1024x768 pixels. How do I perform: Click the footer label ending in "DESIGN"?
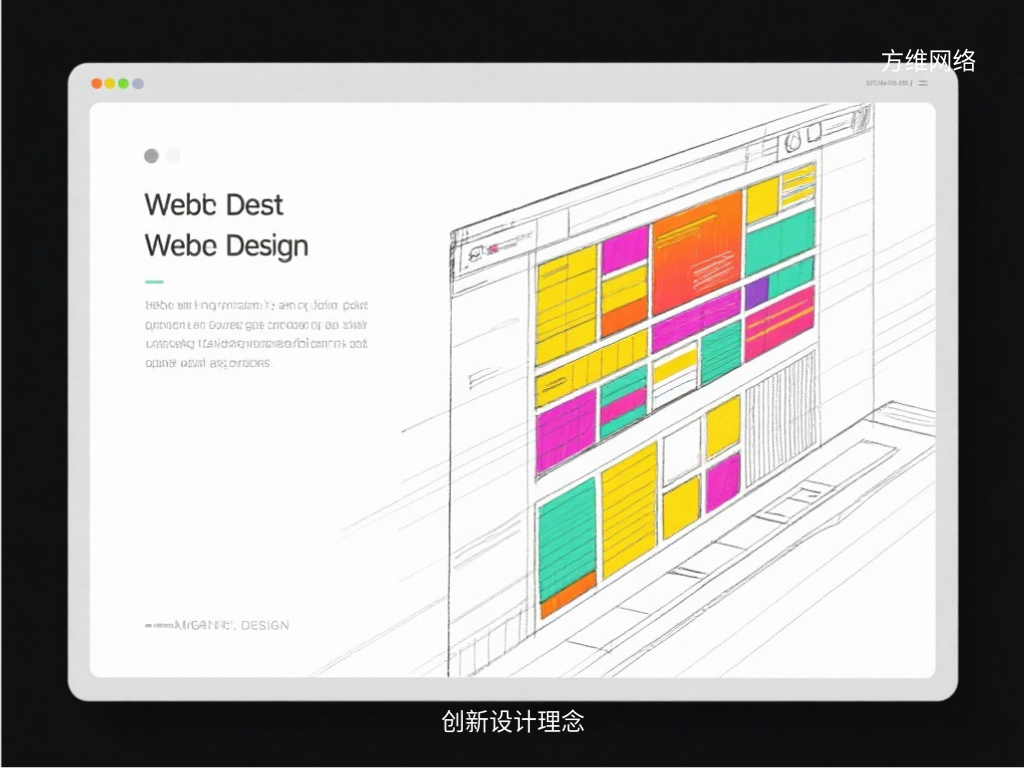[x=218, y=625]
